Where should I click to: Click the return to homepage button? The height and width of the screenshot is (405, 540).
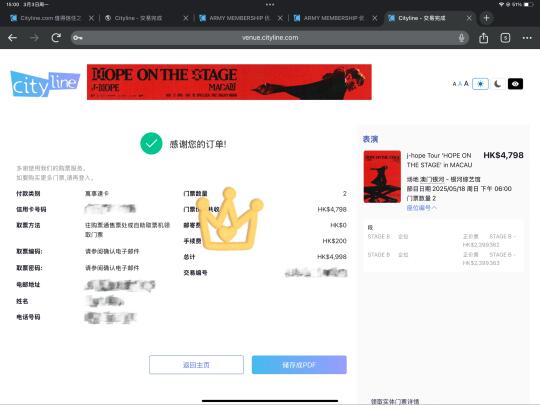click(x=196, y=365)
